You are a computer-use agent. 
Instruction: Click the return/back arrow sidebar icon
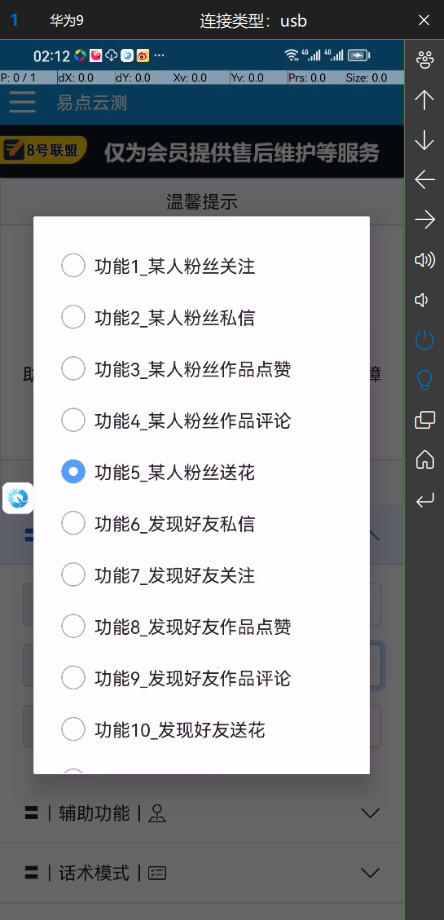(x=424, y=500)
